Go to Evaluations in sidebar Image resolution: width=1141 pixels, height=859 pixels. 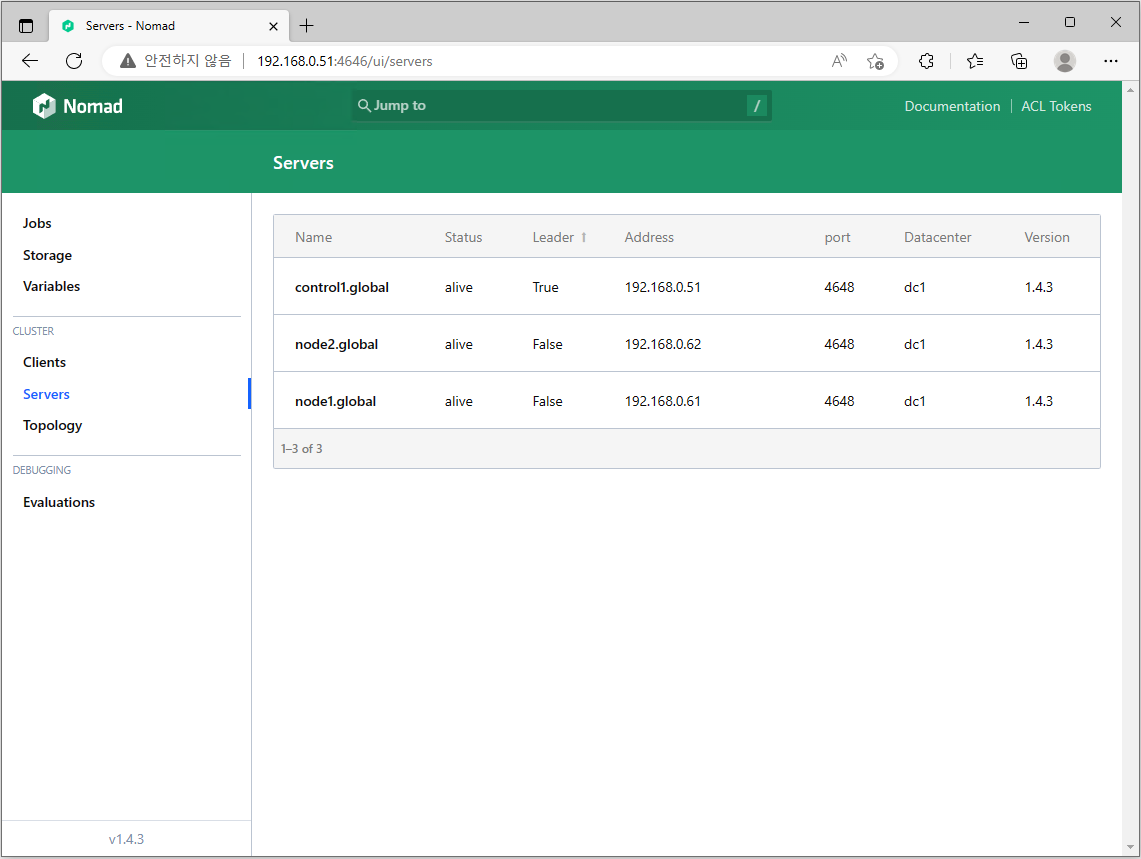click(59, 502)
